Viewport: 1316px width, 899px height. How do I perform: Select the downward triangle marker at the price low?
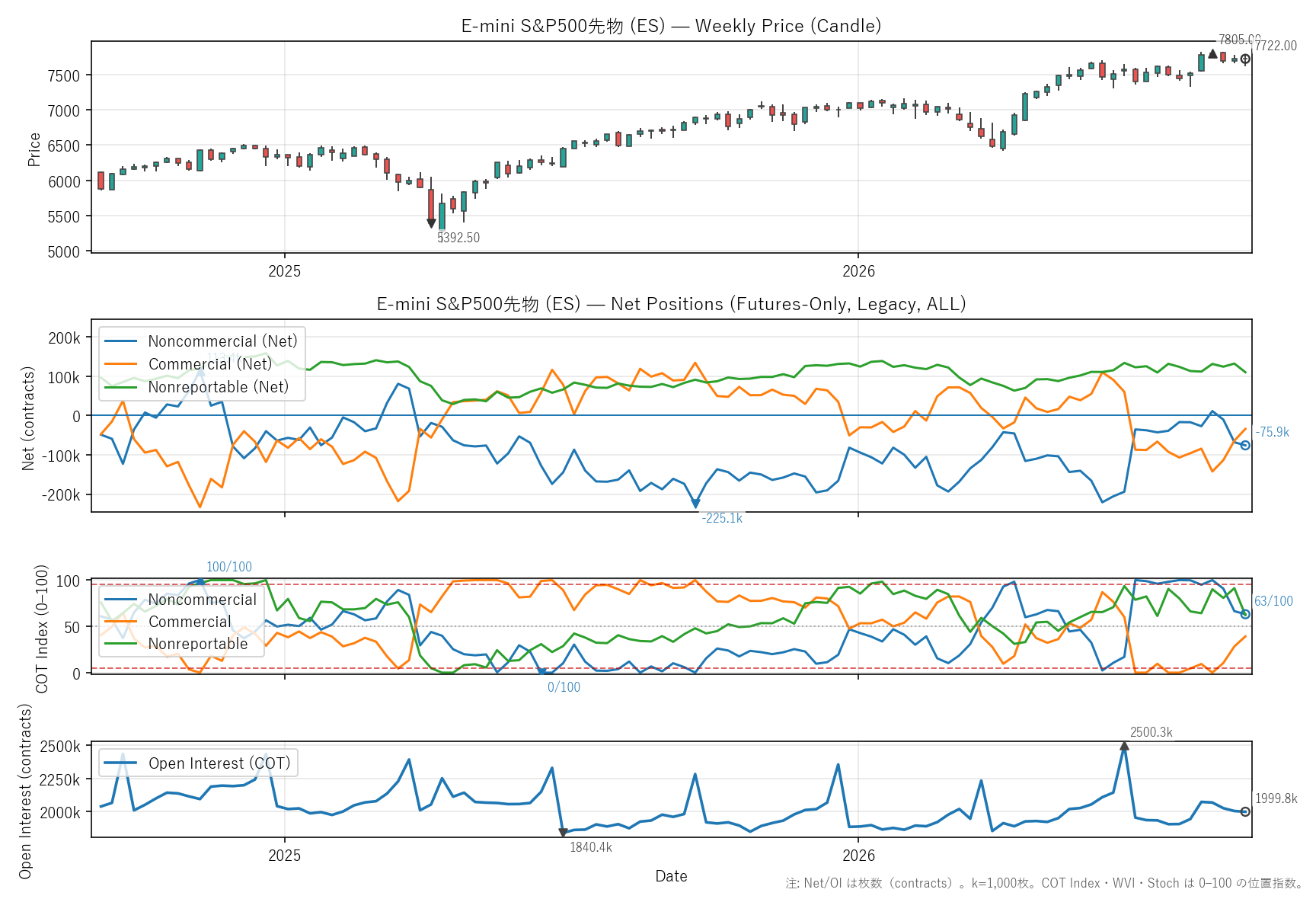[431, 223]
